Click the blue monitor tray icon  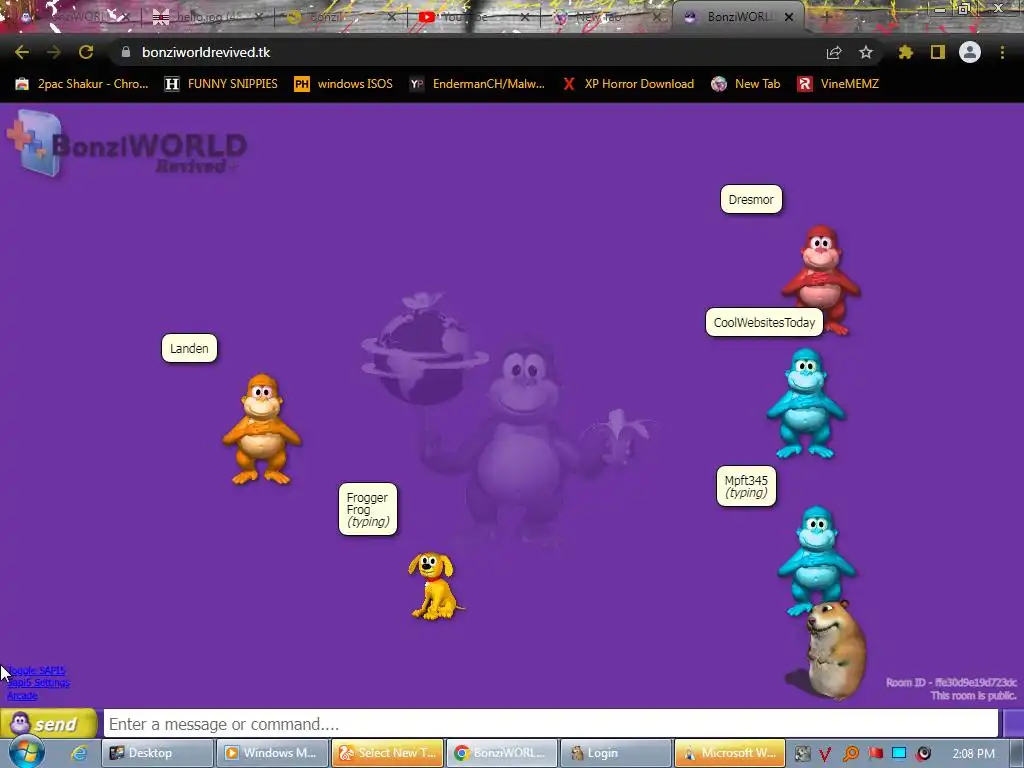899,754
